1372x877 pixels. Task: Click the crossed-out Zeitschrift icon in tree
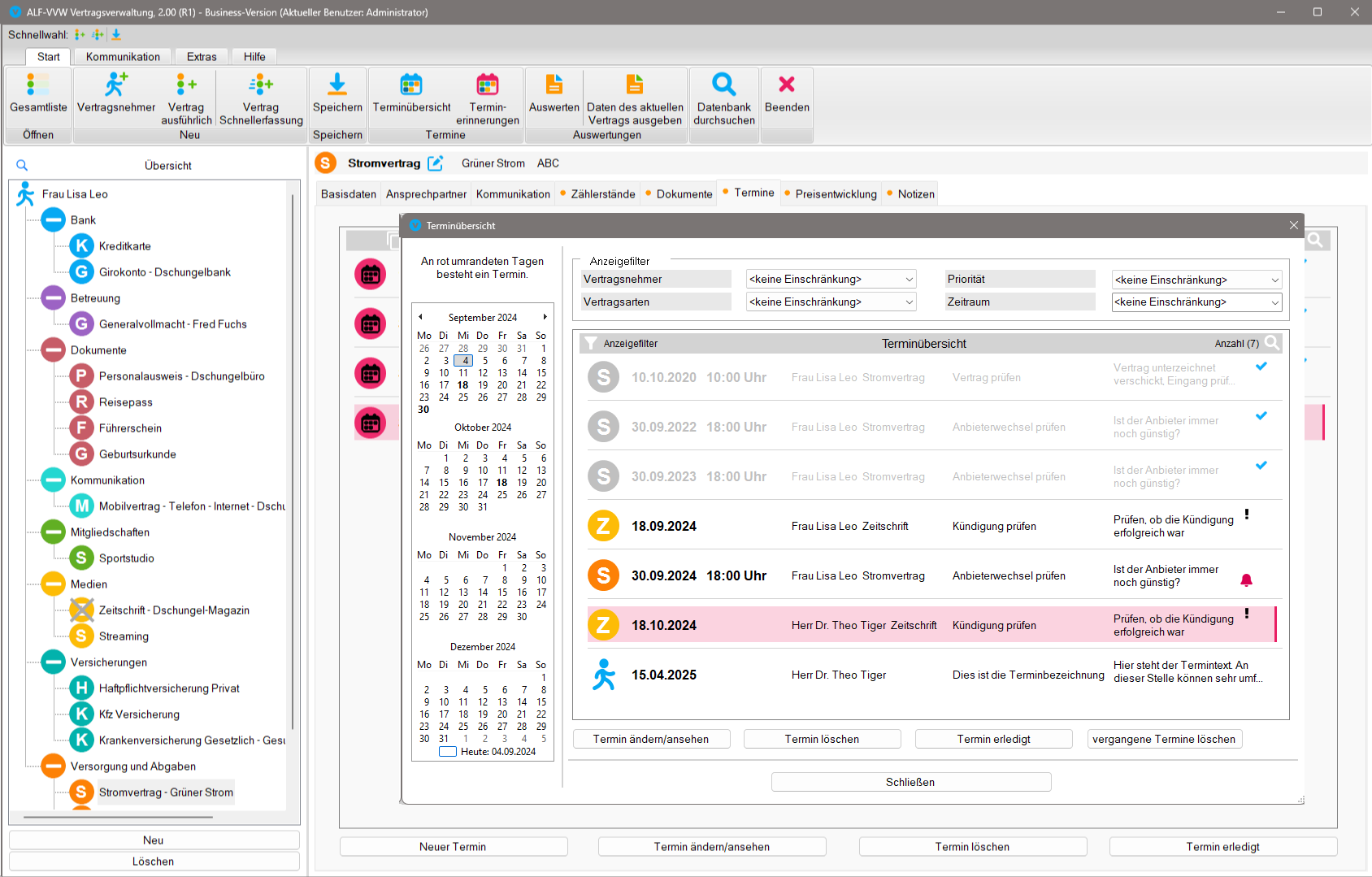coord(81,610)
